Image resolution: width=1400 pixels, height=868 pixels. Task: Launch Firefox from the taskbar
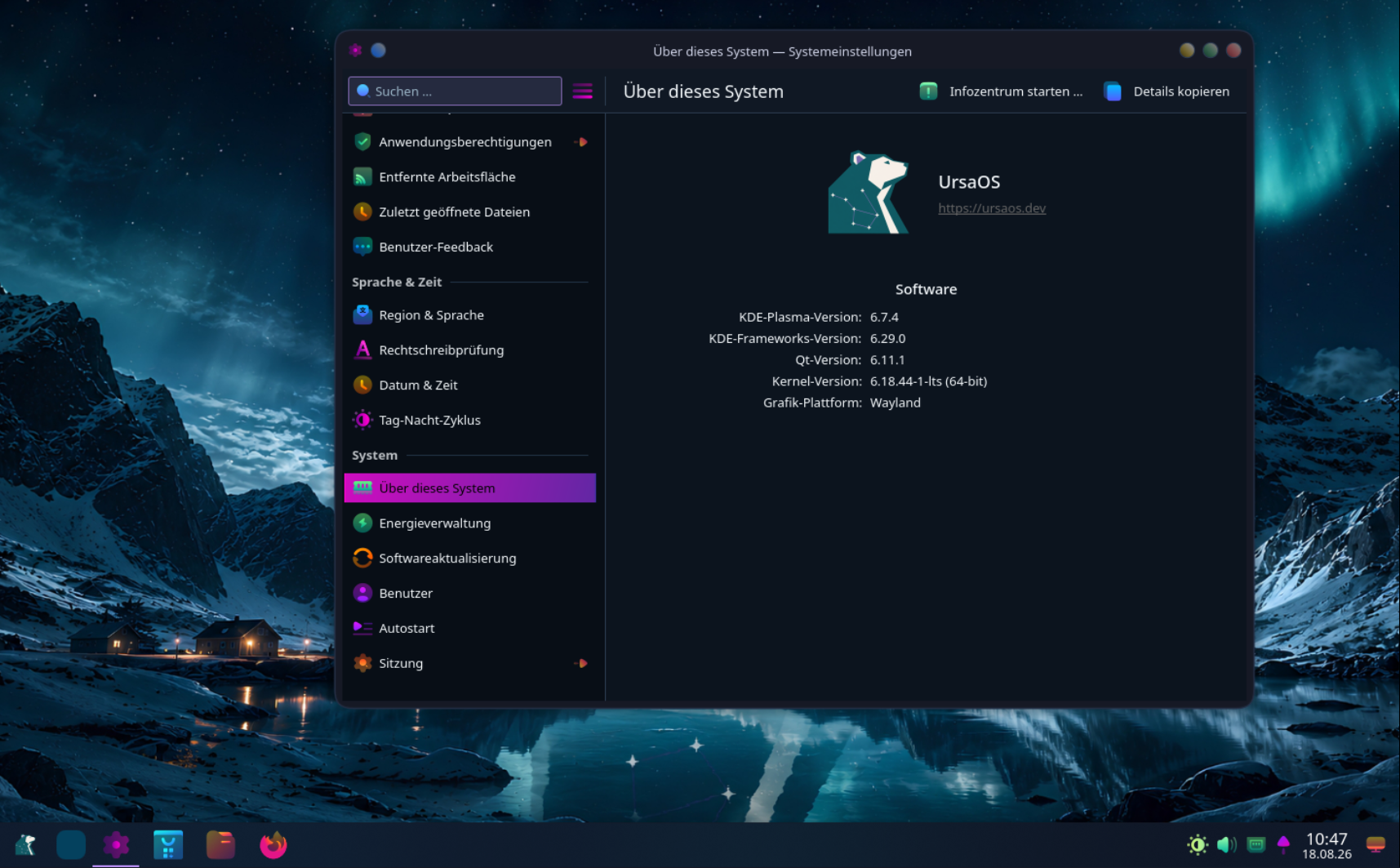[273, 845]
